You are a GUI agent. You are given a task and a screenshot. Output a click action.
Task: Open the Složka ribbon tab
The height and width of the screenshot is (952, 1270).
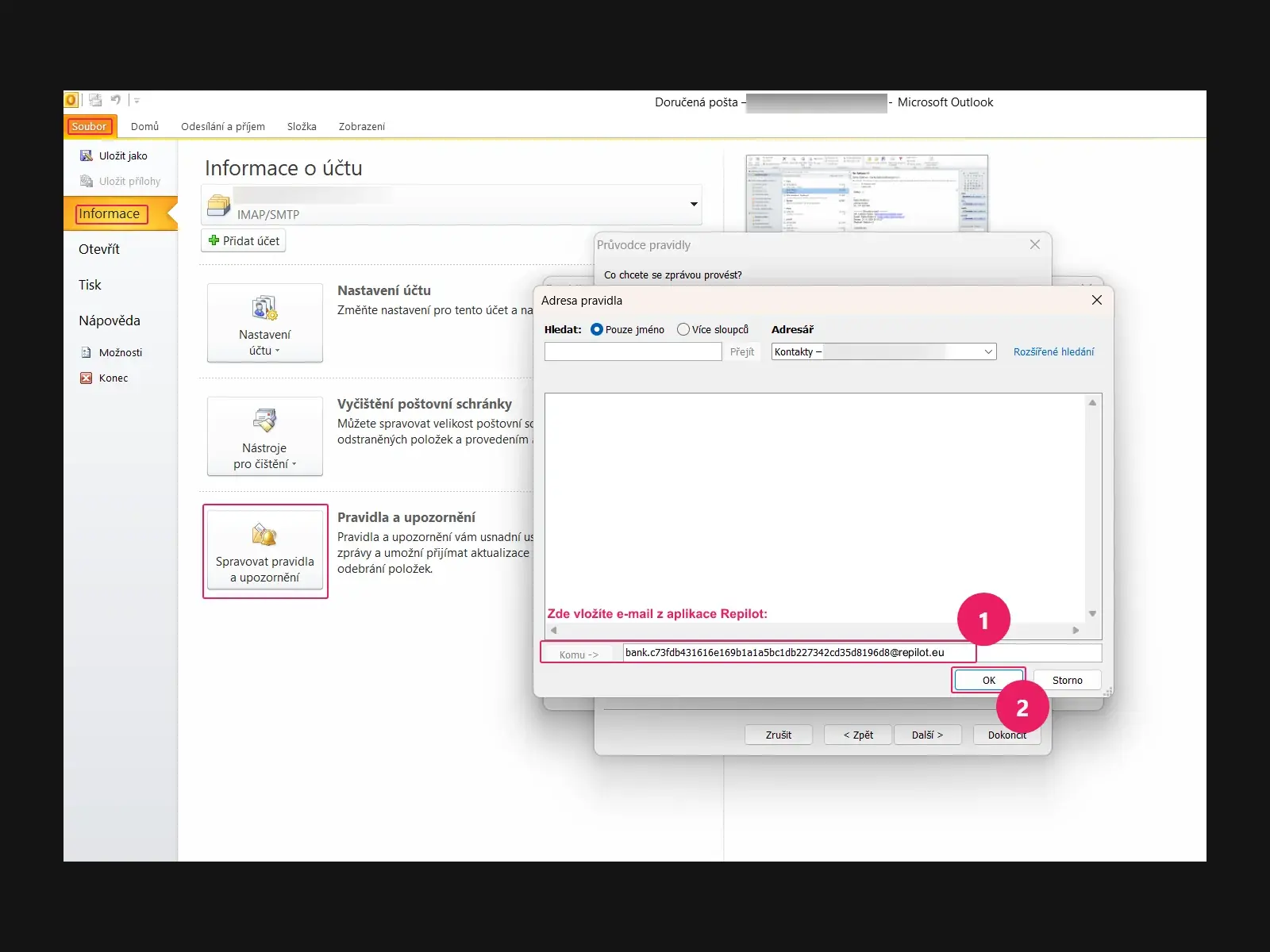click(x=302, y=126)
